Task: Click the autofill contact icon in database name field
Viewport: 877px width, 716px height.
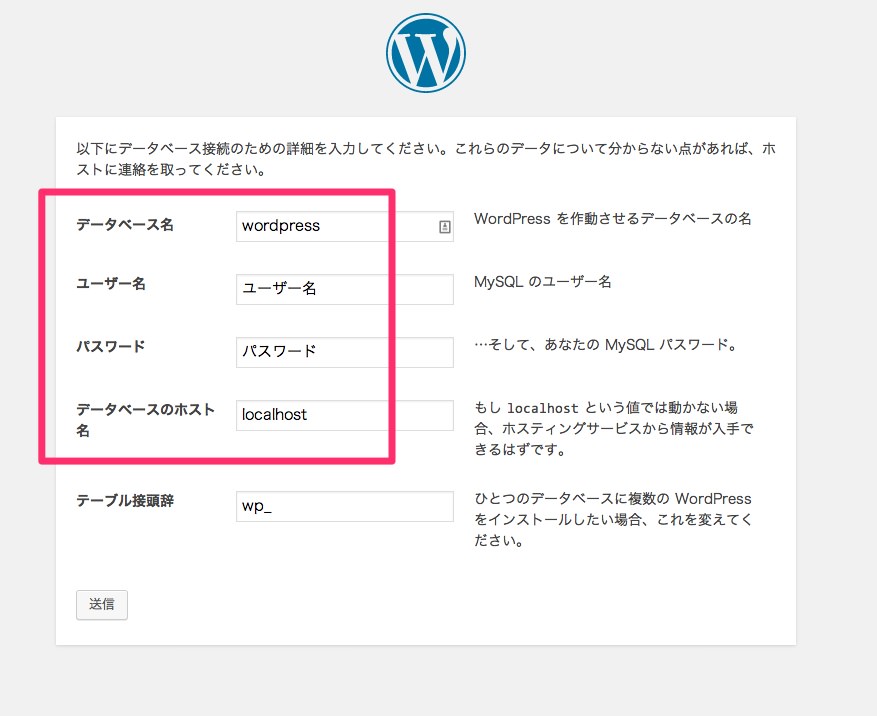Action: [445, 227]
